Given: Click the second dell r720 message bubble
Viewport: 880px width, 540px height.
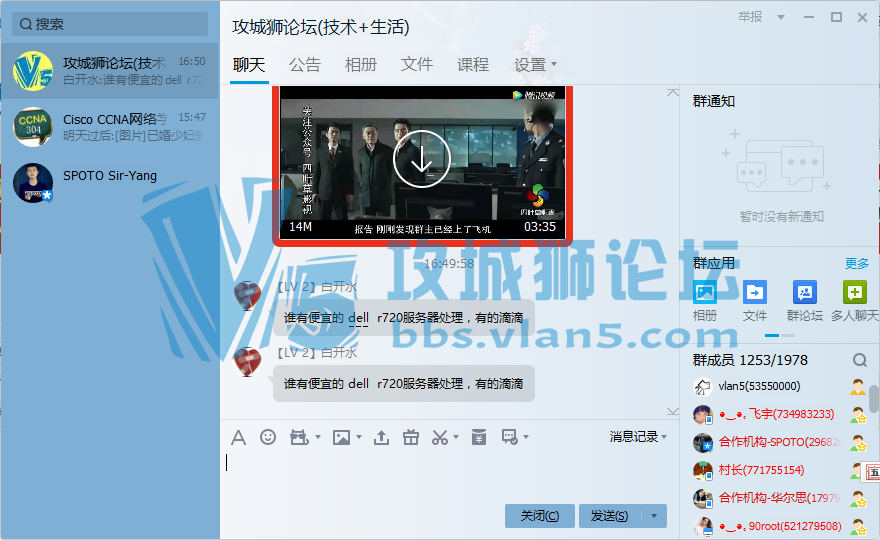Looking at the screenshot, I should point(404,384).
